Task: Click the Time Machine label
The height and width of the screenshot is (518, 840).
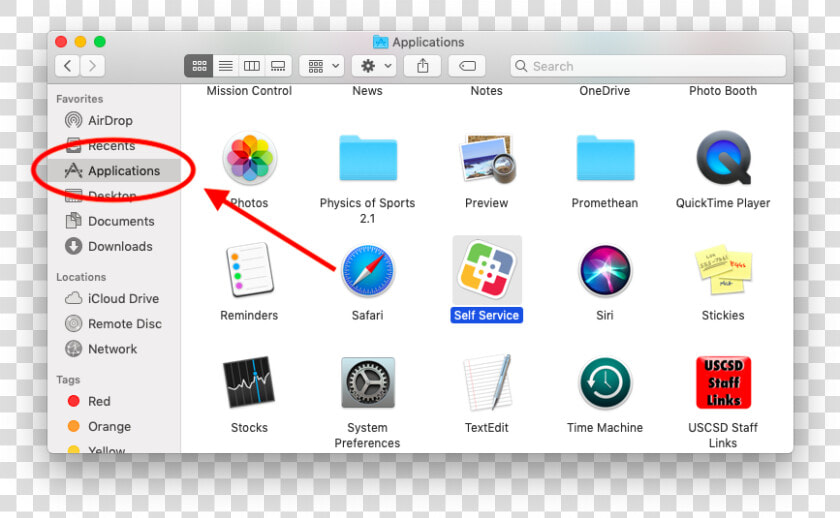Action: tap(605, 427)
